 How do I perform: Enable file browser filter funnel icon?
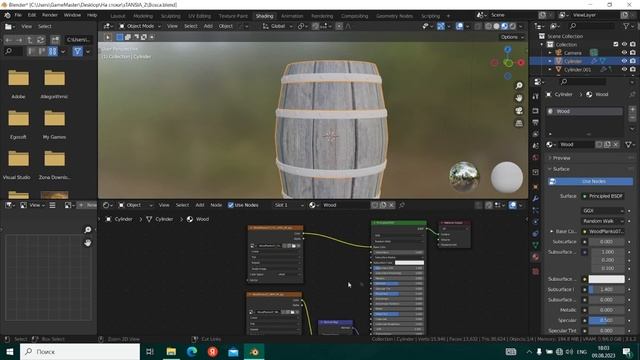click(x=78, y=51)
